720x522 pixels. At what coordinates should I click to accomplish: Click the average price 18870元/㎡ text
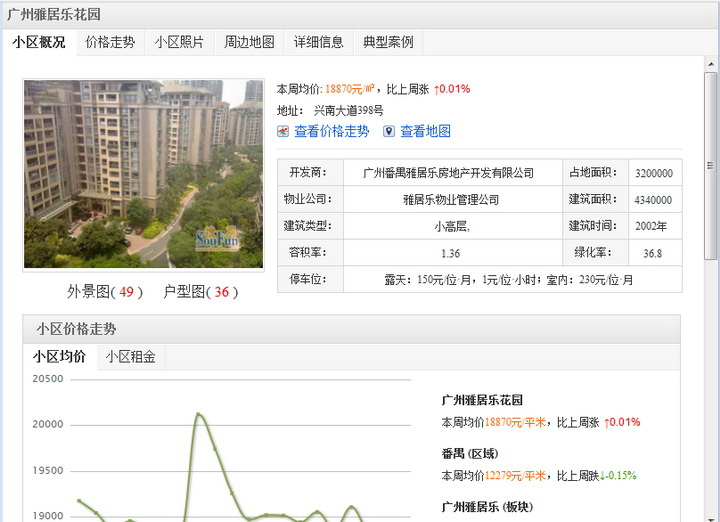(x=350, y=89)
